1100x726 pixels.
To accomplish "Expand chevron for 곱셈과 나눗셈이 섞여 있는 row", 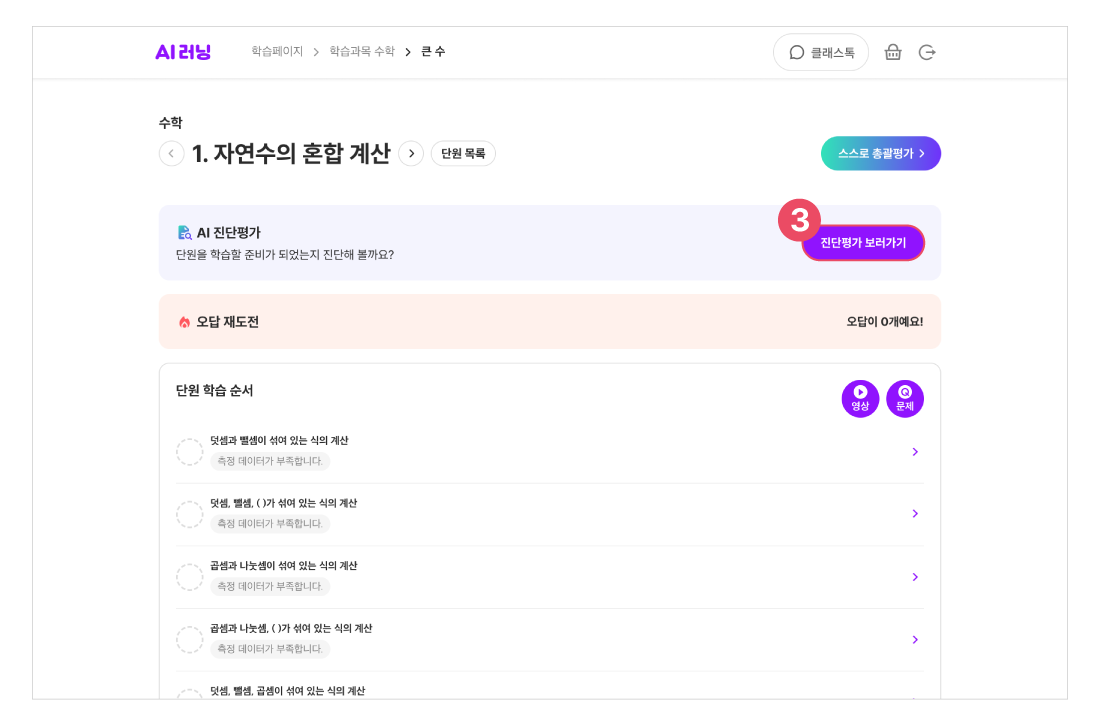I will click(915, 577).
